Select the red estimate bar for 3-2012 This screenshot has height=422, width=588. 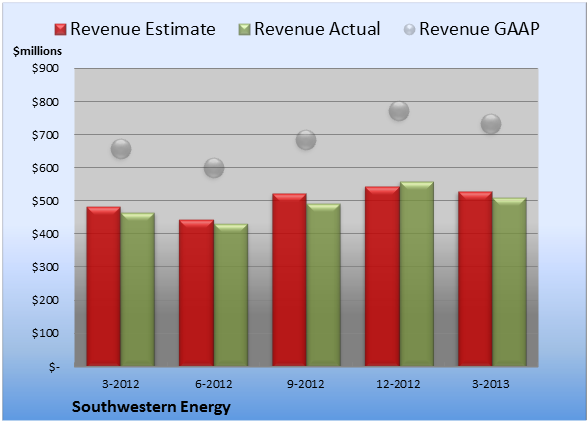[104, 286]
